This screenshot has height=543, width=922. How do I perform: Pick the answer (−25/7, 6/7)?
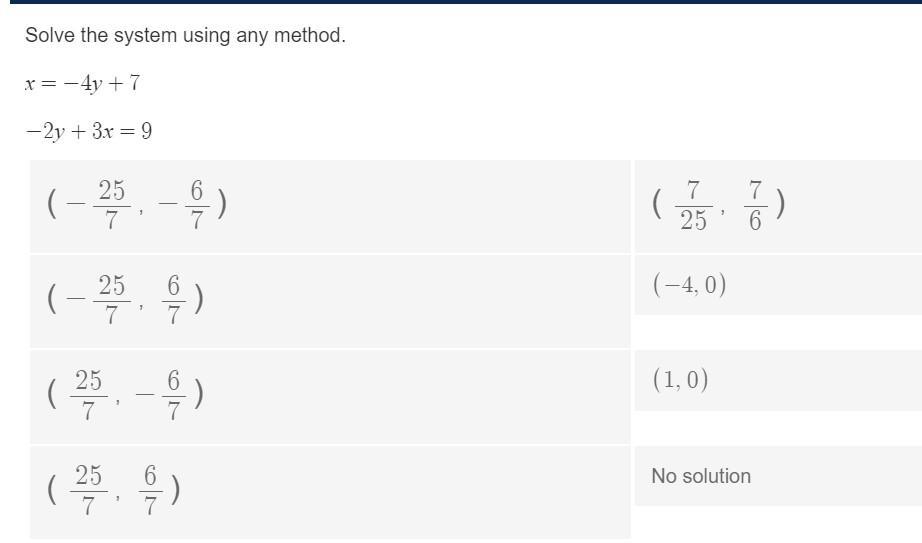[x=126, y=299]
